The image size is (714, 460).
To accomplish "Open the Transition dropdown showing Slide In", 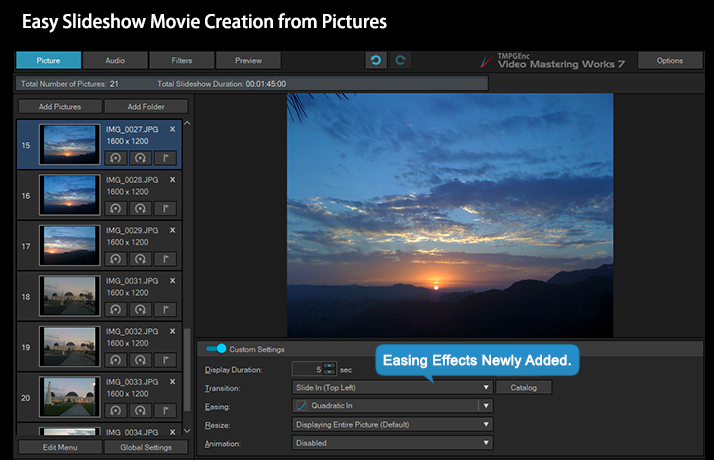I will (x=392, y=388).
